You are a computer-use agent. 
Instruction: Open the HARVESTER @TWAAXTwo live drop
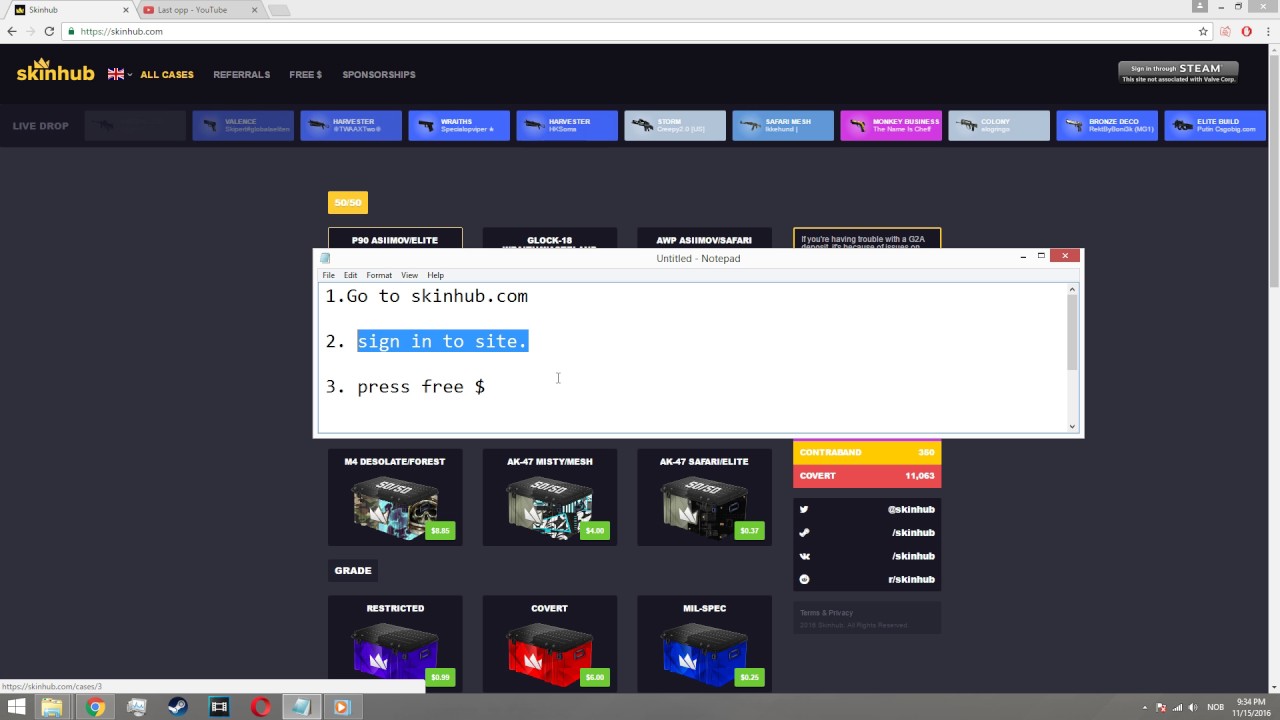[351, 126]
